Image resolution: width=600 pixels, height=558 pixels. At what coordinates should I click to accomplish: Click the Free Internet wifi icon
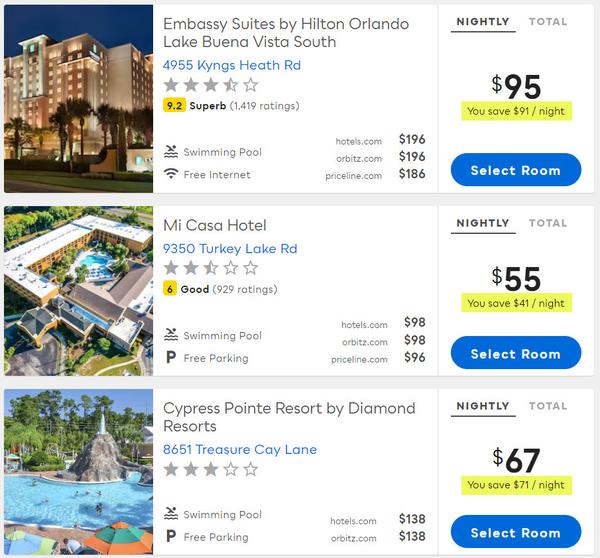[171, 175]
